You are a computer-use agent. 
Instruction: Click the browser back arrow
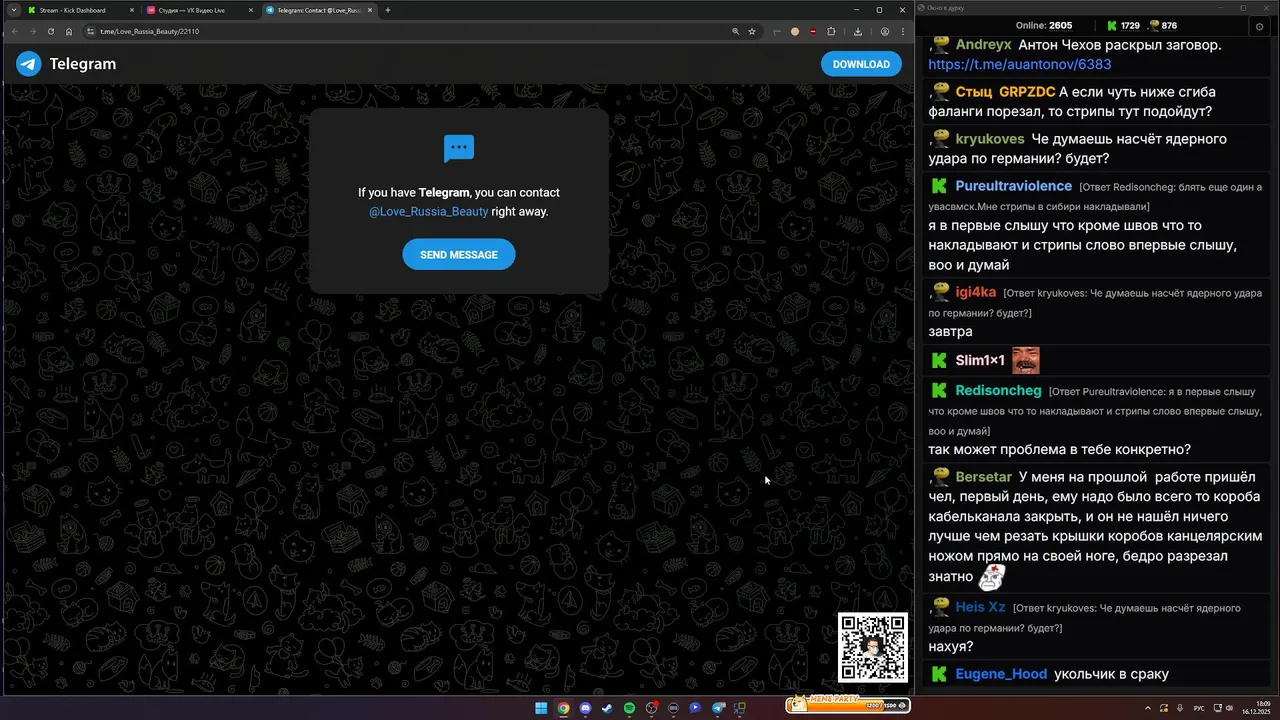(x=14, y=31)
